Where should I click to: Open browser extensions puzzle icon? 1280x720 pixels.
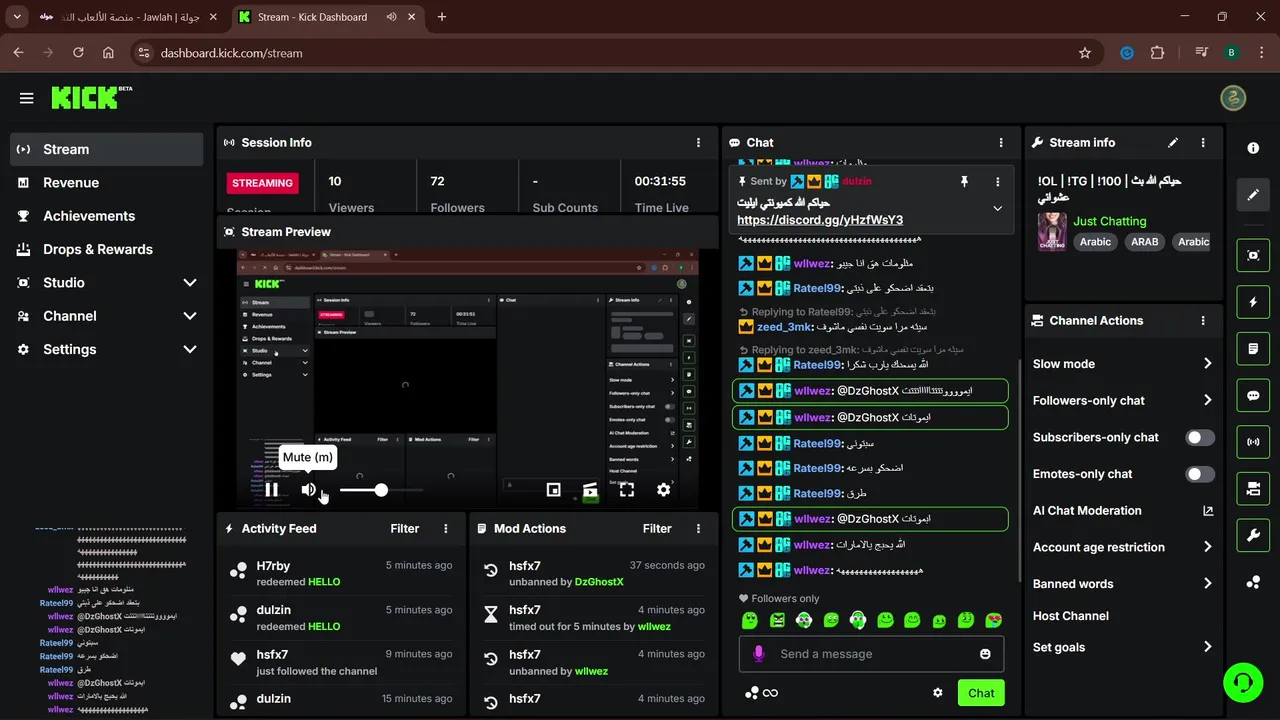pos(1158,53)
